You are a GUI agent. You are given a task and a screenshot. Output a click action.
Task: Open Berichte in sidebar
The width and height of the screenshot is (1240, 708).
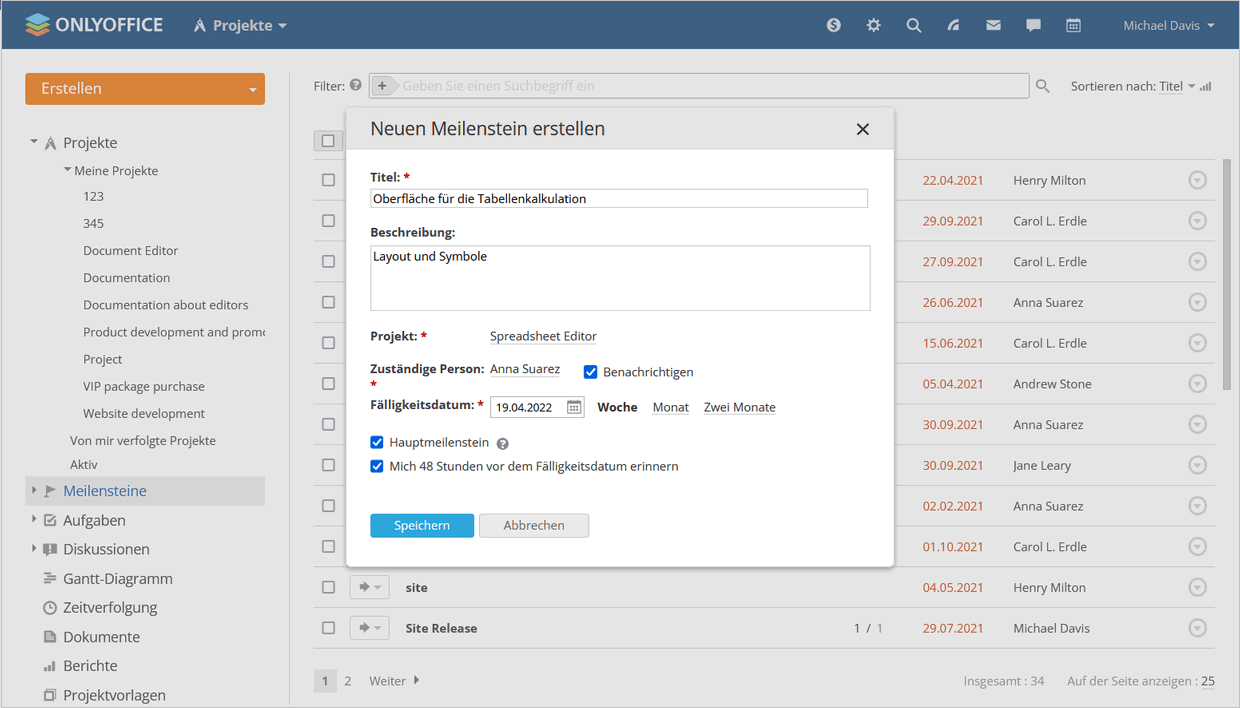pyautogui.click(x=90, y=665)
